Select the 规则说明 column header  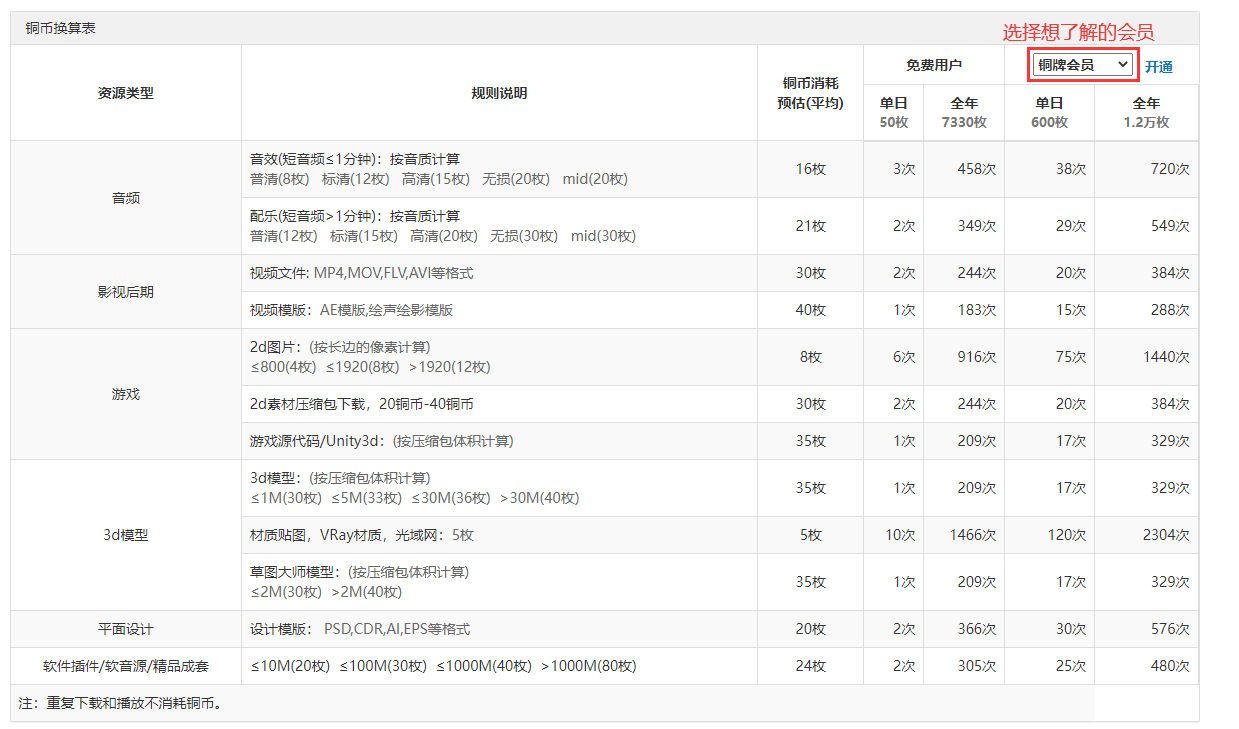(x=499, y=93)
